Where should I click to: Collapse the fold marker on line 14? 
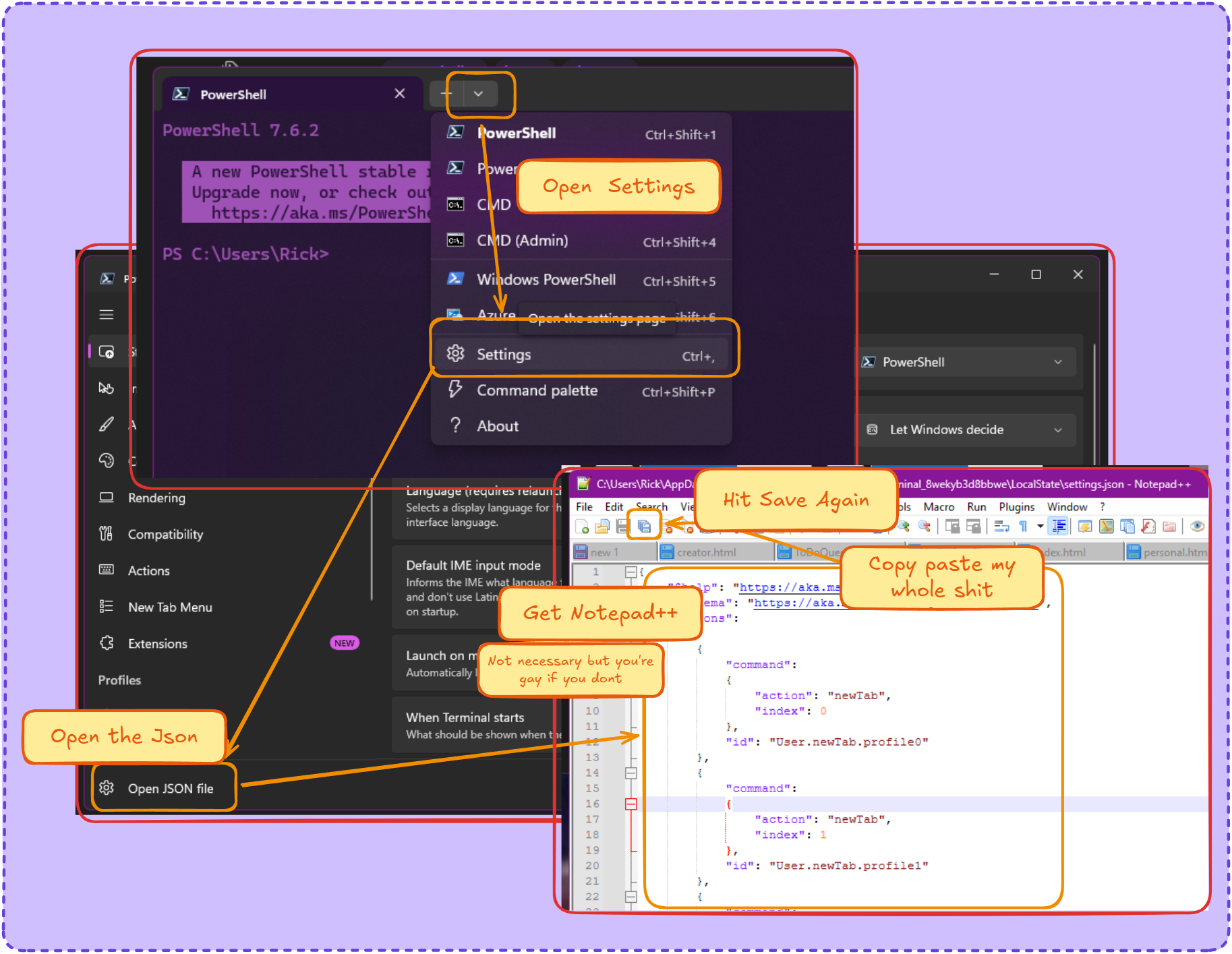[631, 773]
